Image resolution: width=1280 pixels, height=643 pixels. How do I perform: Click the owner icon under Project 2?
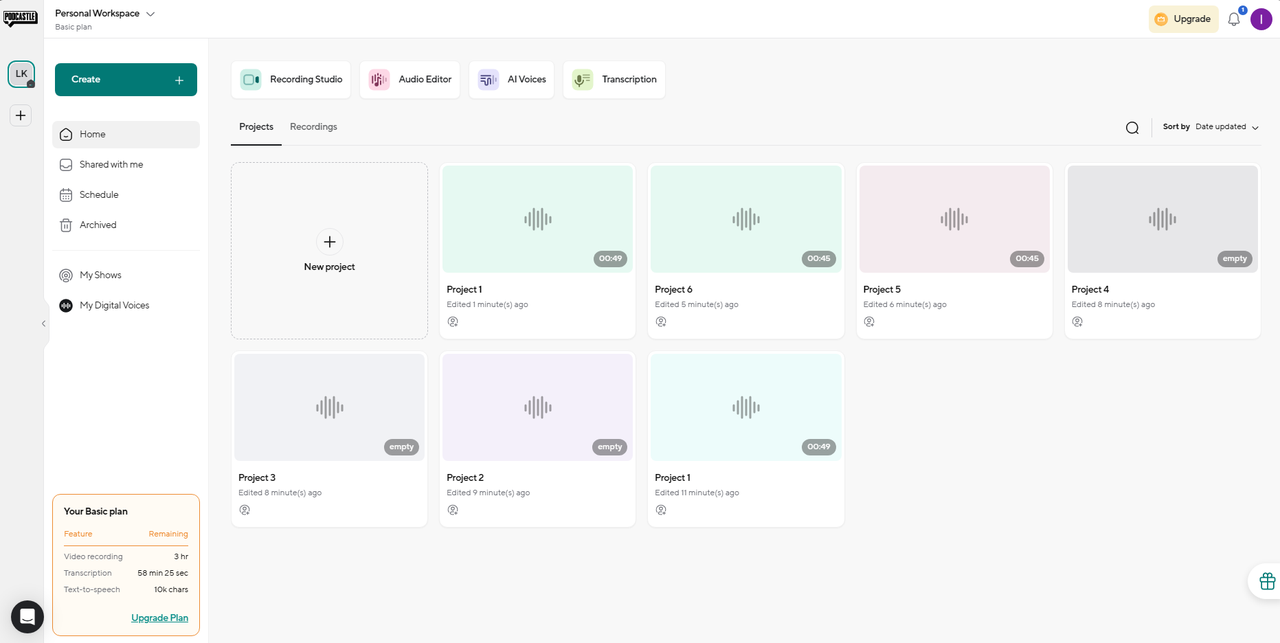pos(453,510)
